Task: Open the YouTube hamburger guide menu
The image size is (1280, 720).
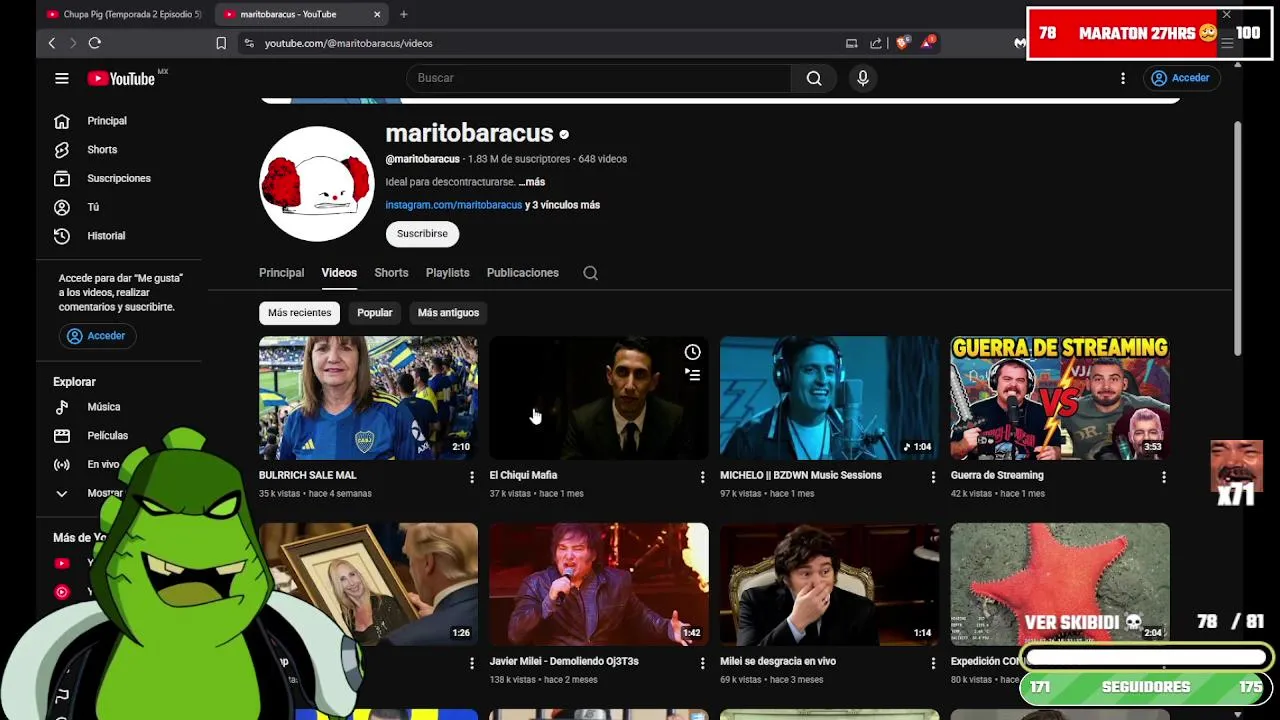Action: click(62, 78)
